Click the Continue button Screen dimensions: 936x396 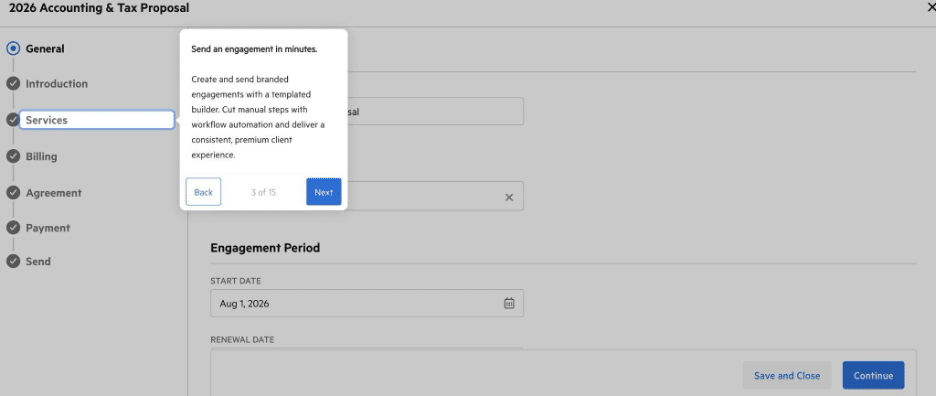coord(873,376)
